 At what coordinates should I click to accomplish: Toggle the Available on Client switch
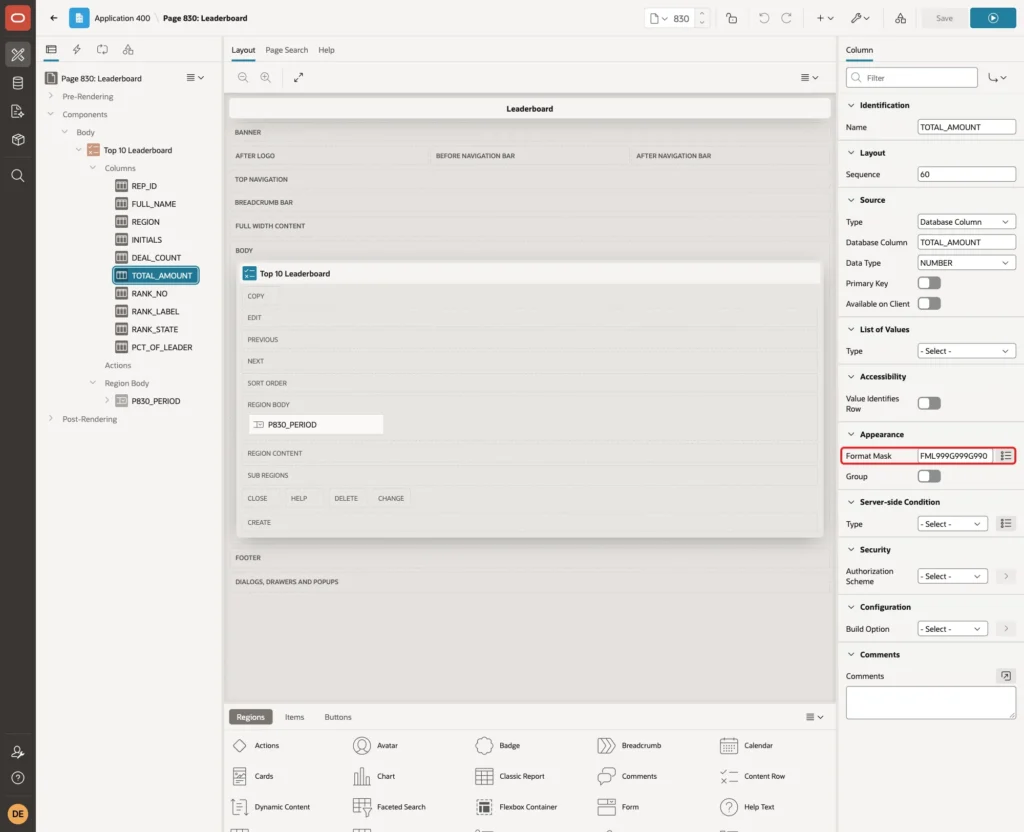point(929,304)
